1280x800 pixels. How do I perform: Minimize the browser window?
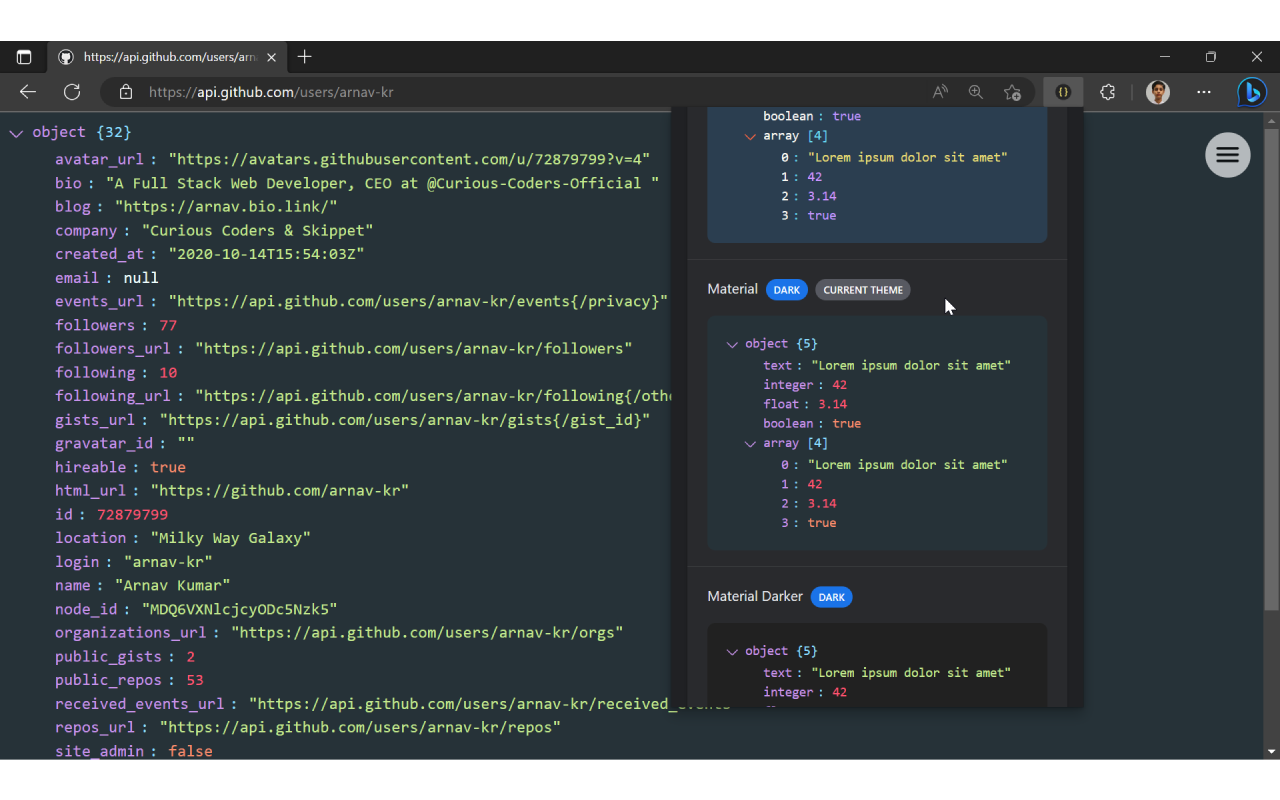tap(1165, 57)
